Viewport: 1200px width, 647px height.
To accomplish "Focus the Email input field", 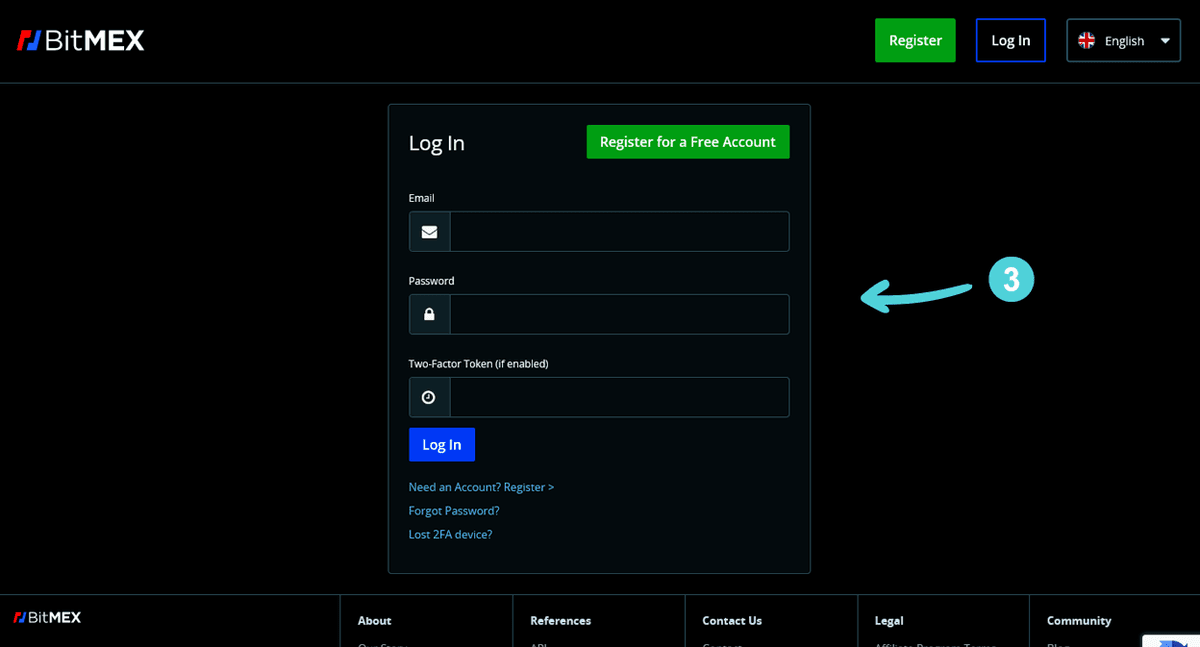I will tap(620, 231).
